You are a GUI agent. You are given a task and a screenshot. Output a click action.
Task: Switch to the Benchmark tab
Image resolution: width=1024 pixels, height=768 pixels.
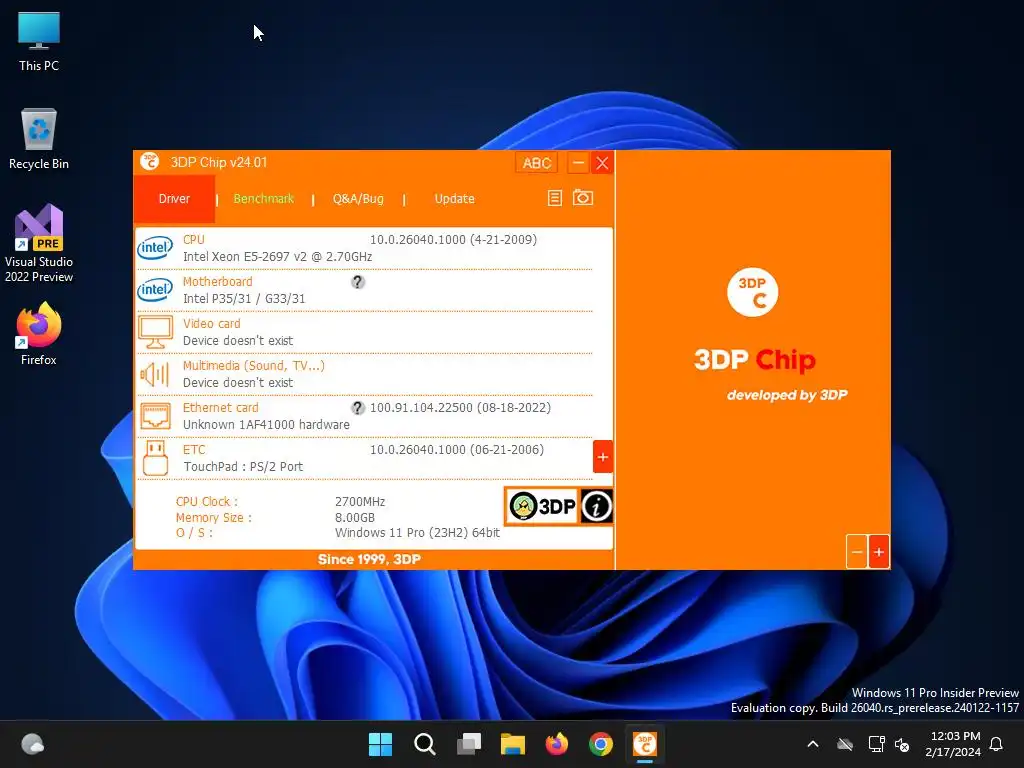264,199
